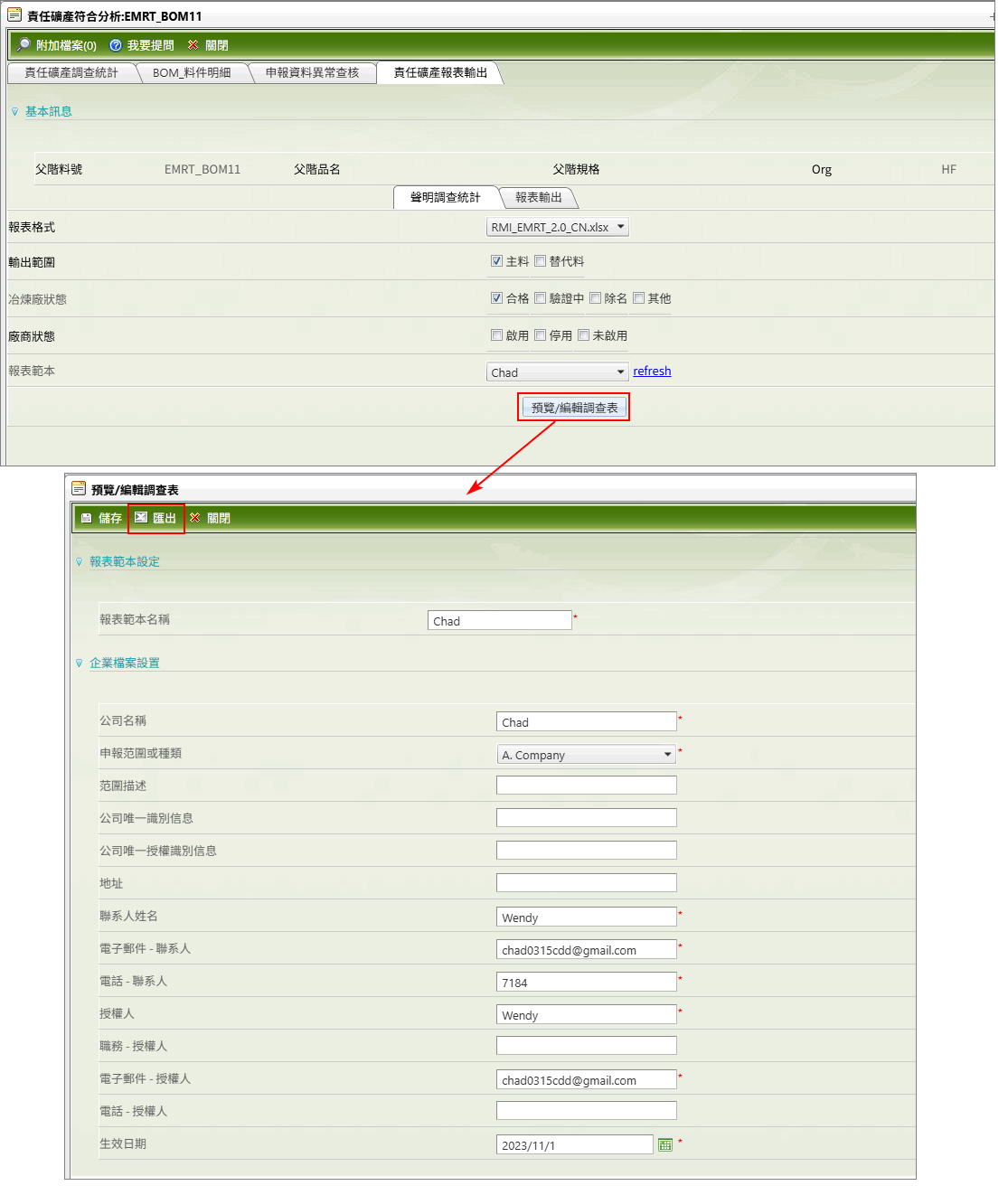1008x1195 pixels.
Task: Click the refresh link
Action: tap(652, 372)
